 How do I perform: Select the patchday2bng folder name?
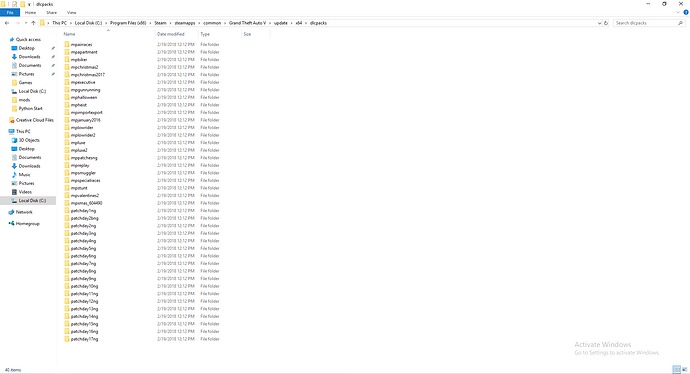(84, 218)
